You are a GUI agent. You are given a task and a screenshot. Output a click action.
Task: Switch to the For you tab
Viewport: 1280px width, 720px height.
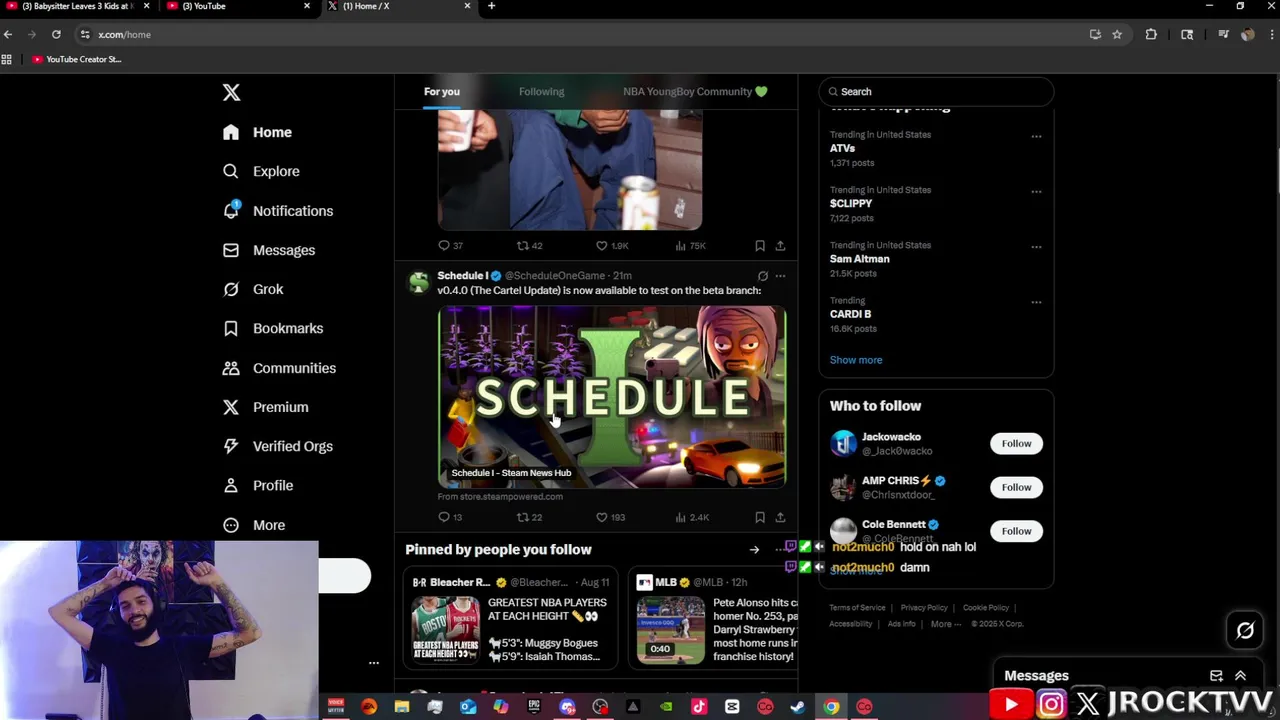coord(442,91)
